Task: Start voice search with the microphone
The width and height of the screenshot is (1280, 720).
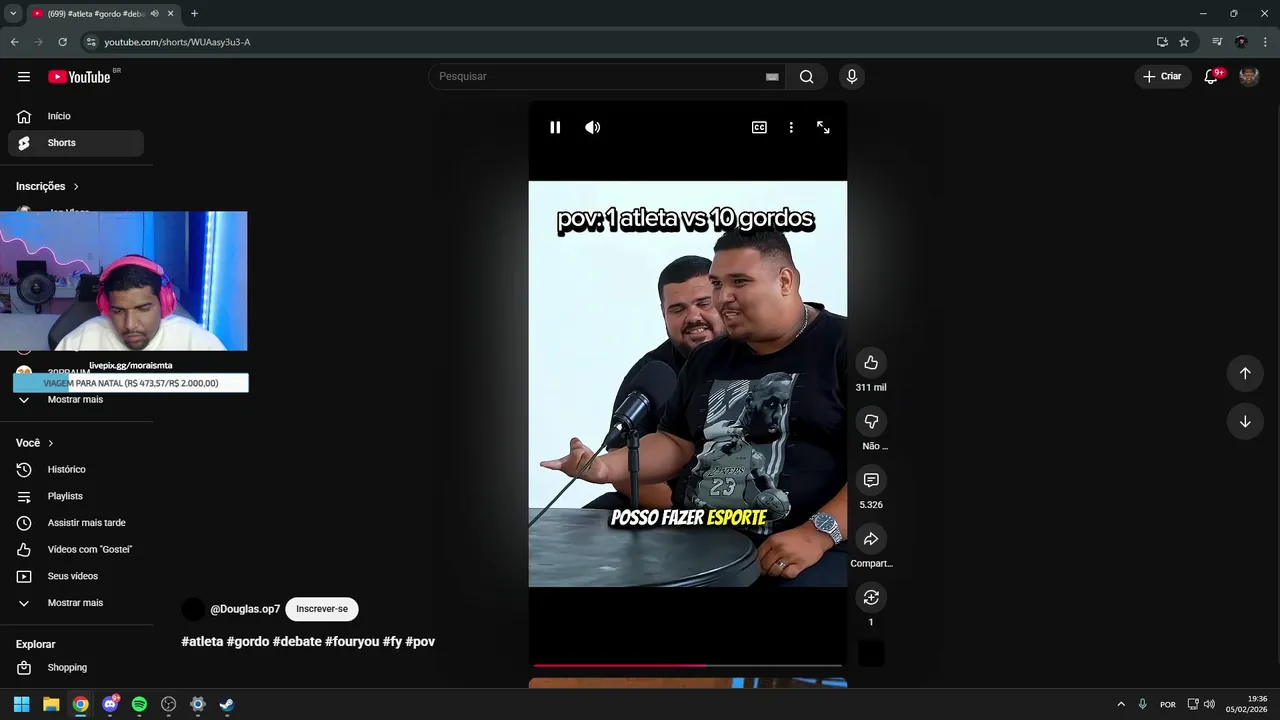Action: (851, 77)
